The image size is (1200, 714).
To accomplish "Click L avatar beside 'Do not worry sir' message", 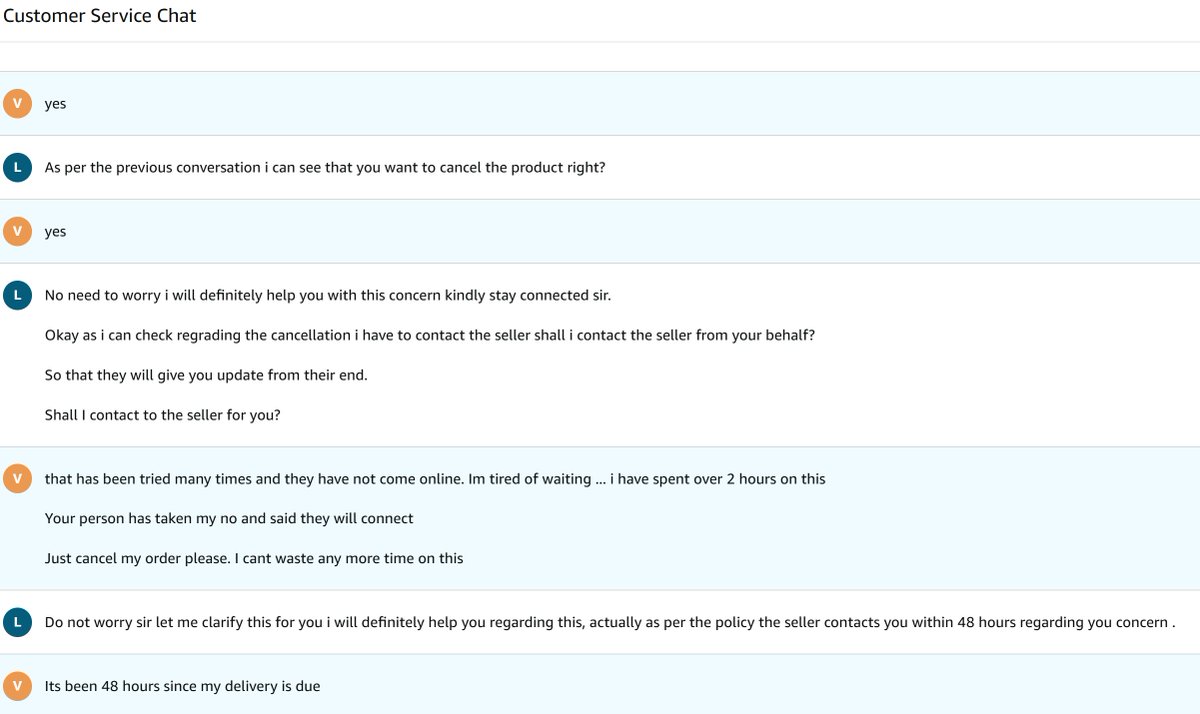I will pos(17,622).
